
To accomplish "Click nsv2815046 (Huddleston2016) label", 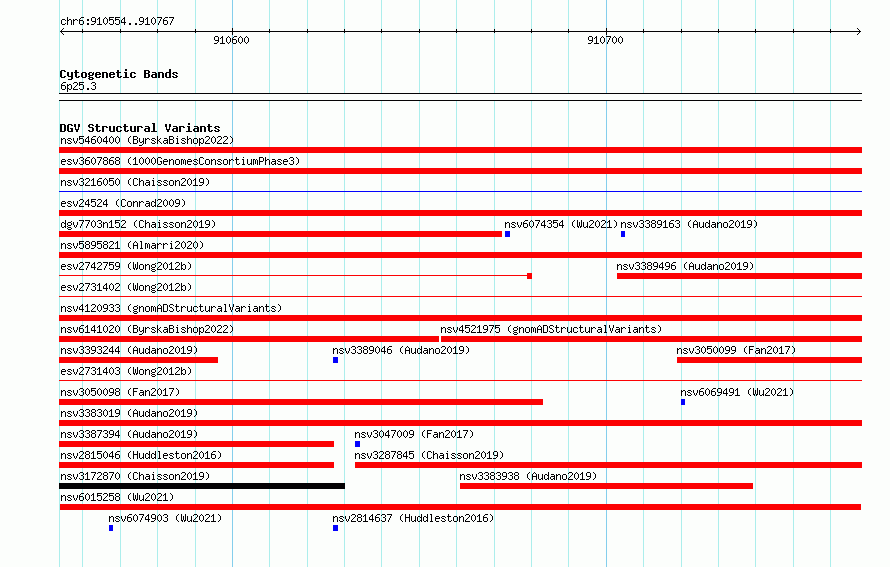I will (141, 455).
